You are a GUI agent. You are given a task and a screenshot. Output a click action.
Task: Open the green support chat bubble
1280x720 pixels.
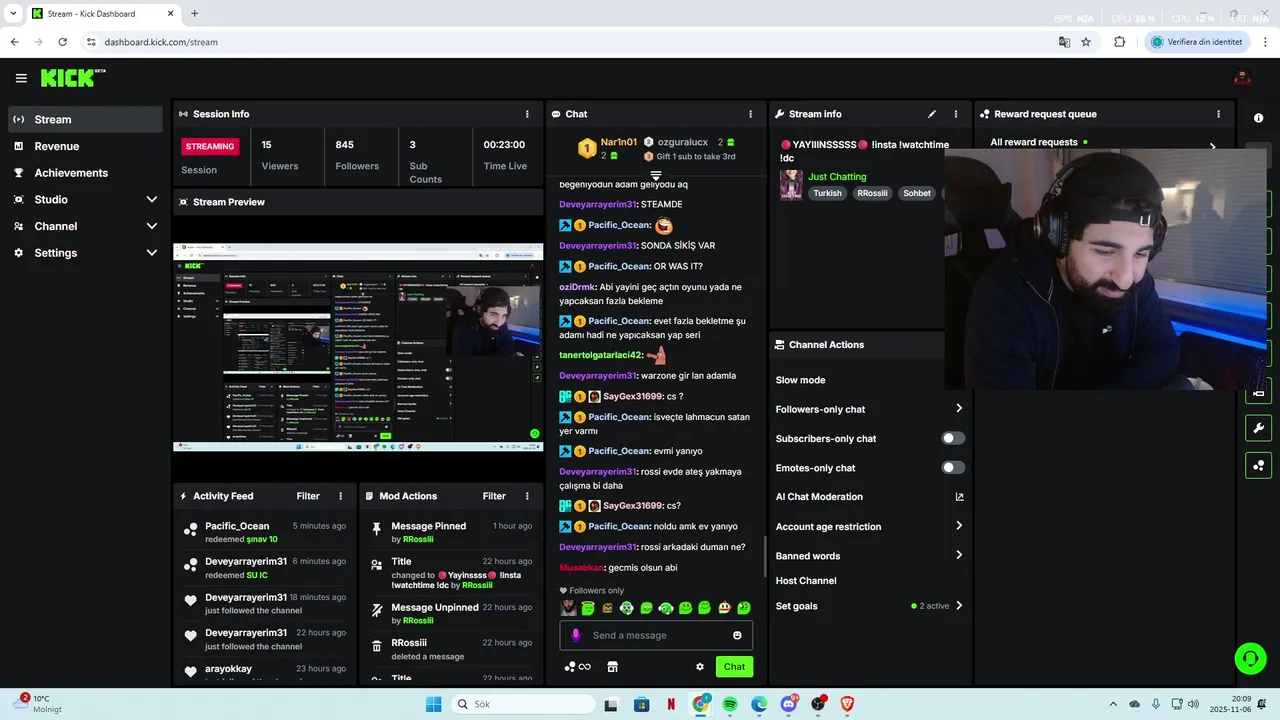tap(1250, 658)
